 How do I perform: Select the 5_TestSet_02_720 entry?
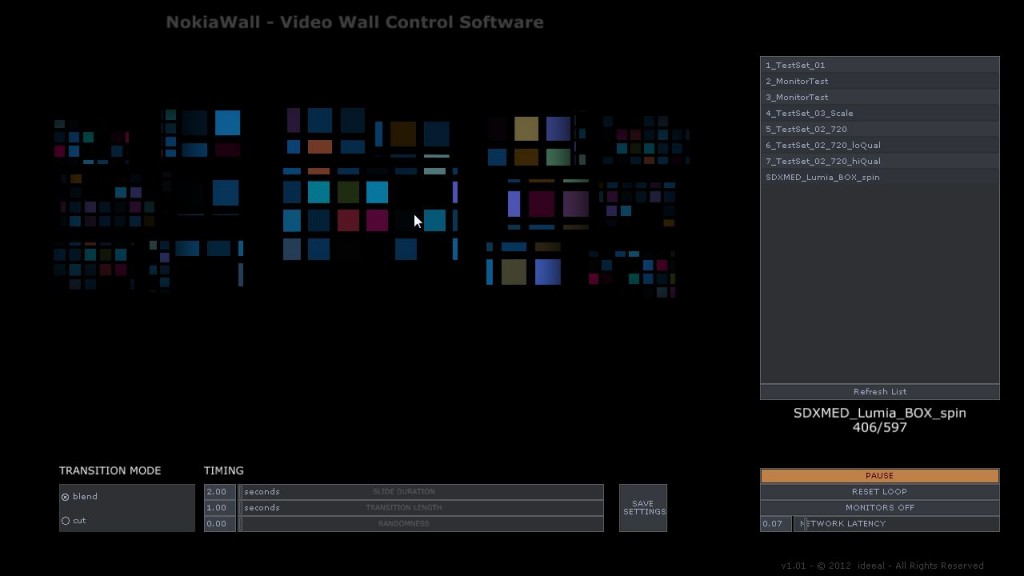pos(879,129)
